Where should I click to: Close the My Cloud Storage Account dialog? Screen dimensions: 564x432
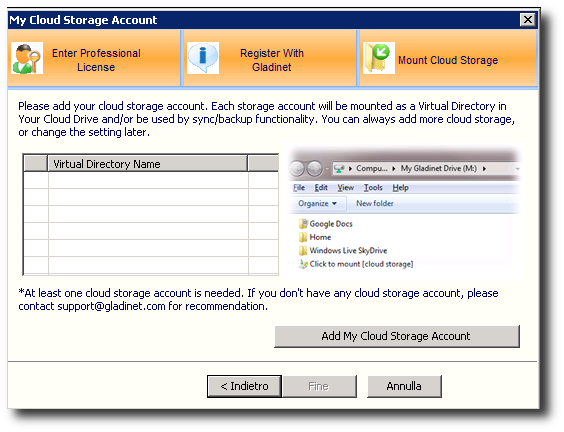528,19
